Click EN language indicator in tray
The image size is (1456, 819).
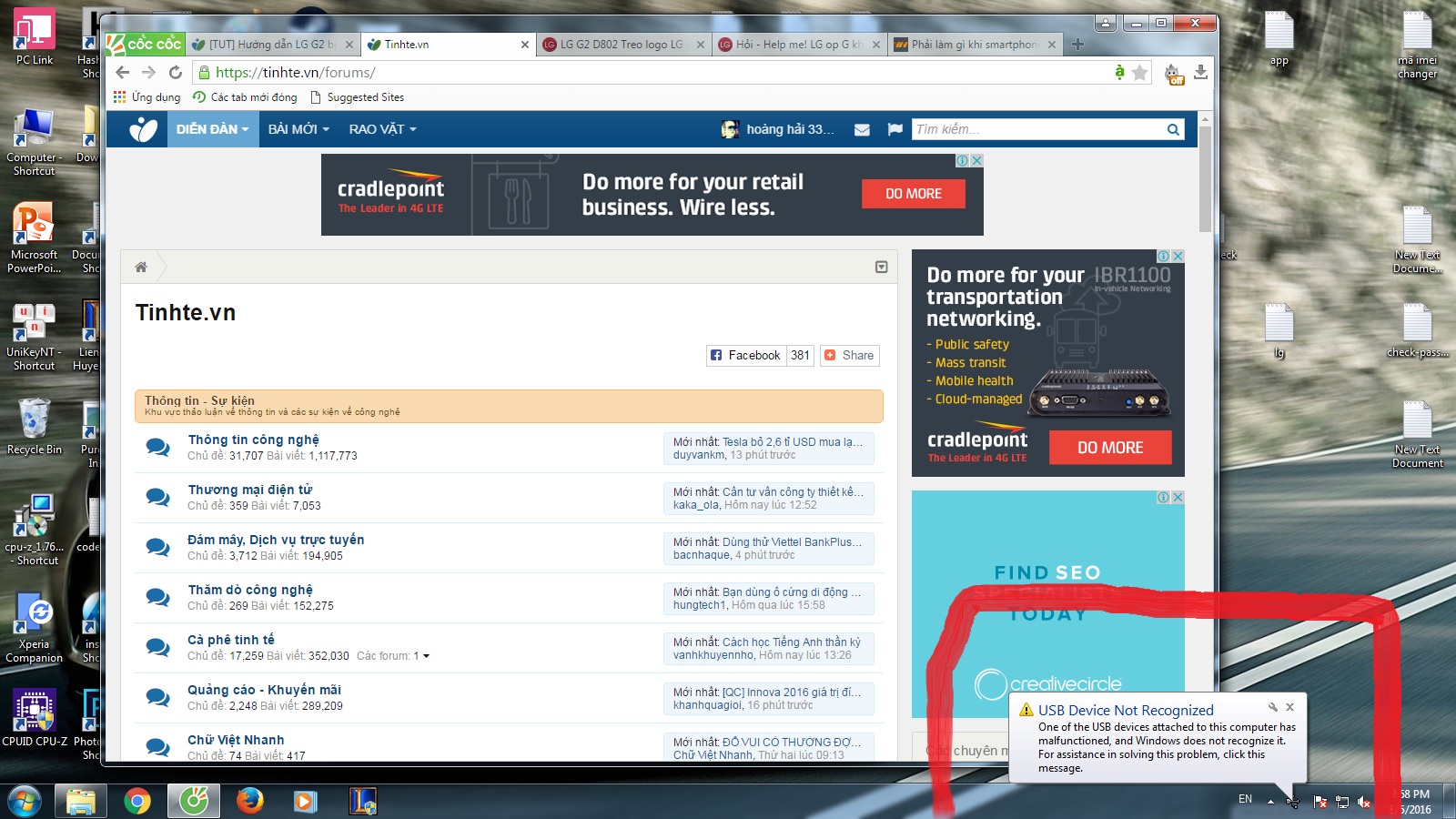1245,799
